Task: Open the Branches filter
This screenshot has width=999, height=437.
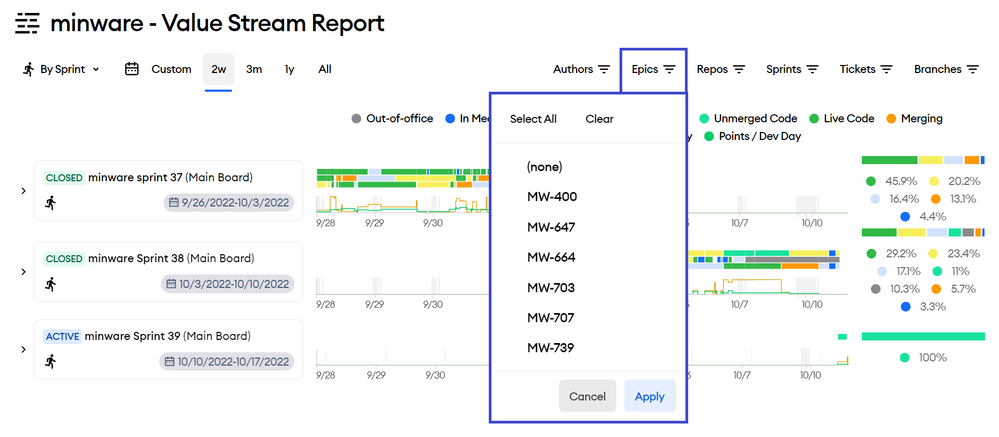Action: 946,69
